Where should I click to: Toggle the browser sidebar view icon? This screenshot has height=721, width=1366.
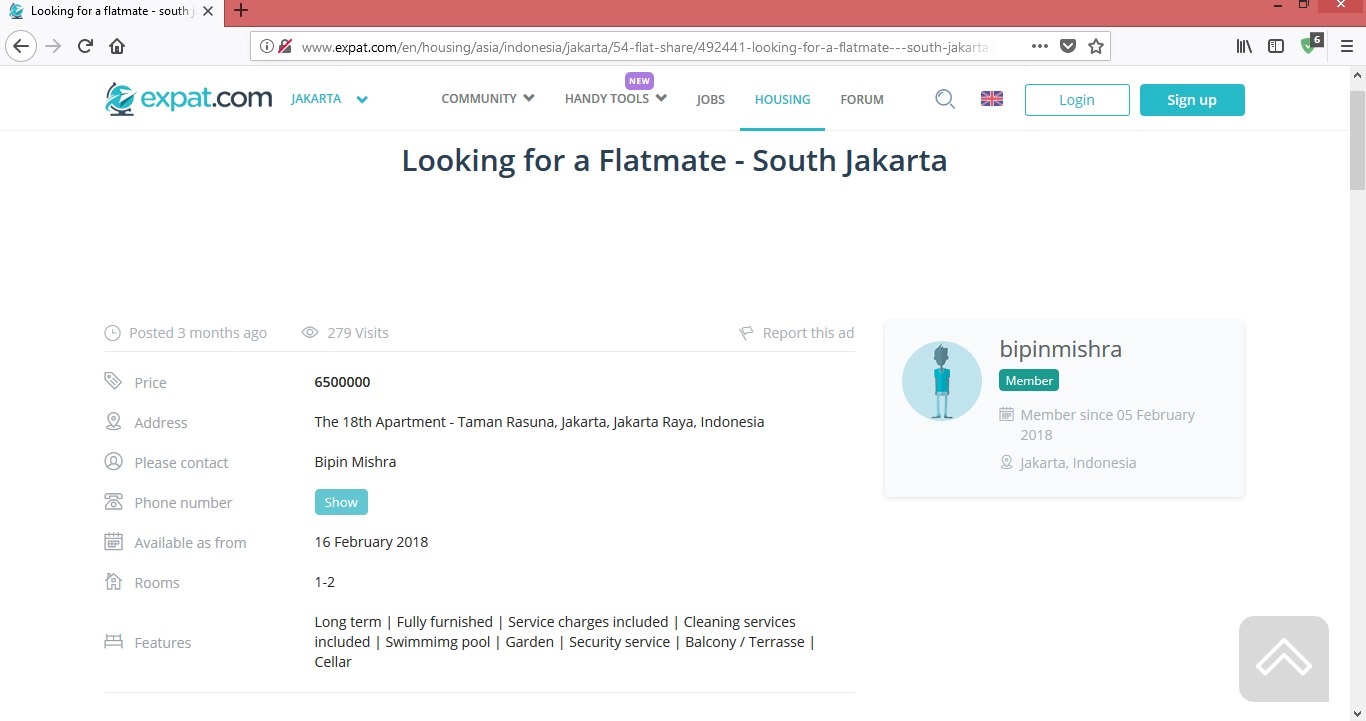pyautogui.click(x=1276, y=46)
